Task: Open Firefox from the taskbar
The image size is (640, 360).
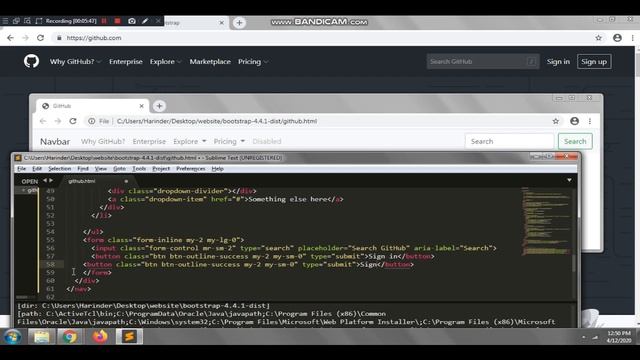Action: coord(100,337)
